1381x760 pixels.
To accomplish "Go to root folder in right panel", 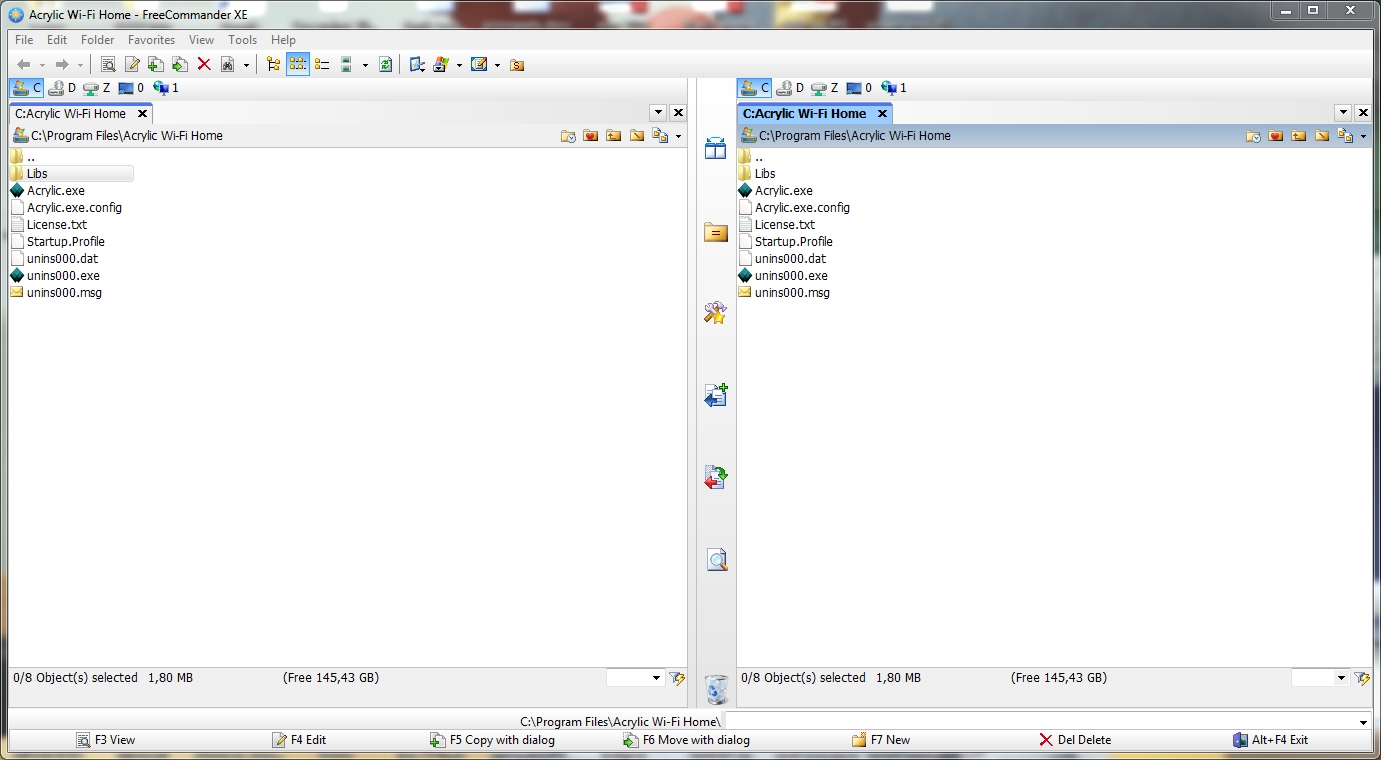I will [1322, 135].
